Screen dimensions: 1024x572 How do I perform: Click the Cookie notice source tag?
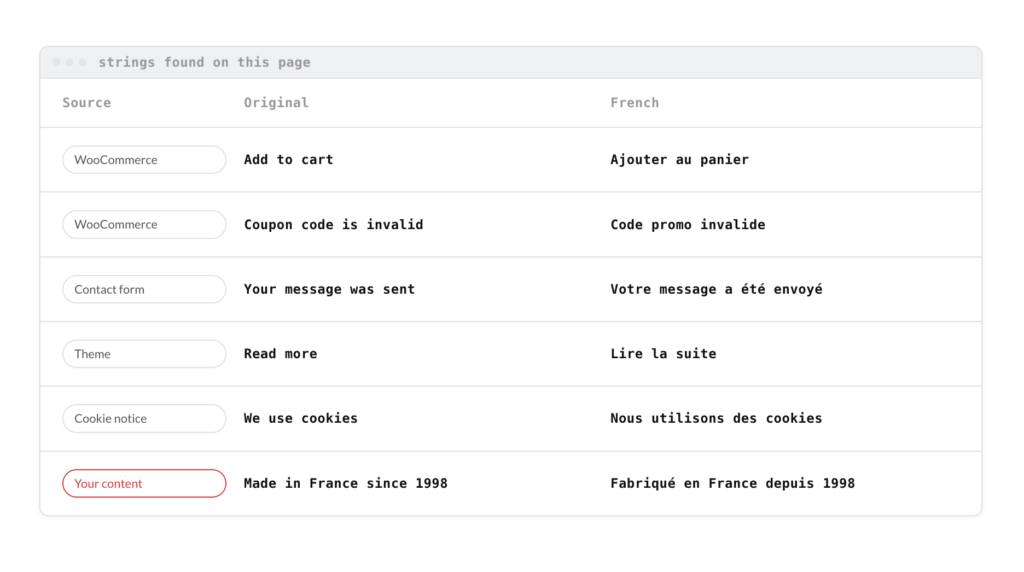click(144, 418)
